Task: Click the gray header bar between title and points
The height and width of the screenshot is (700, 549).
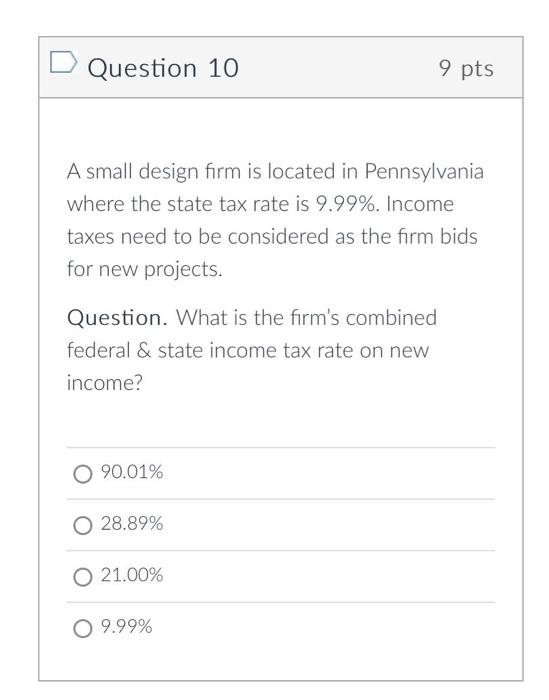Action: coord(338,67)
